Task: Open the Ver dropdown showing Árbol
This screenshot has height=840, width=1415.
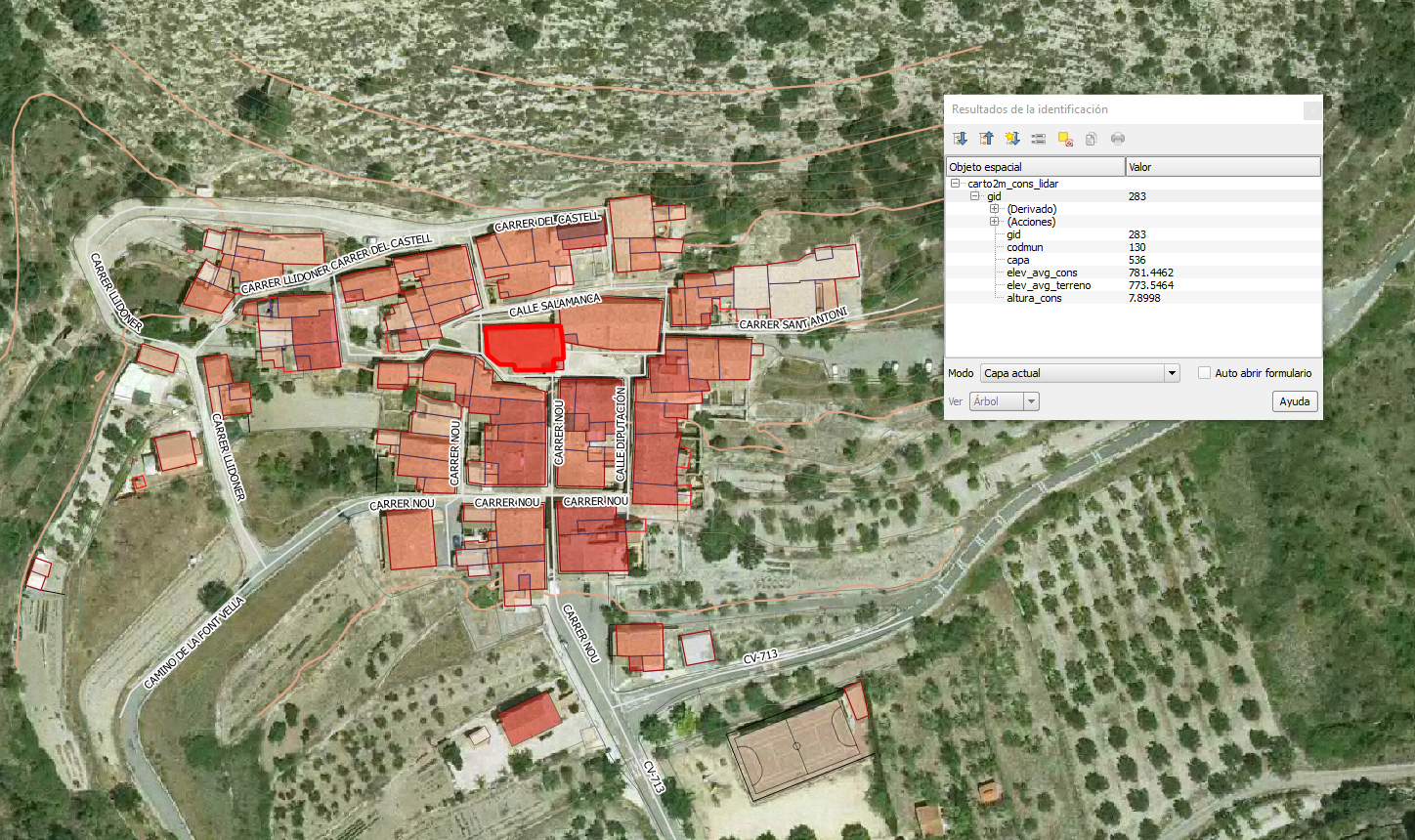Action: [x=1005, y=401]
